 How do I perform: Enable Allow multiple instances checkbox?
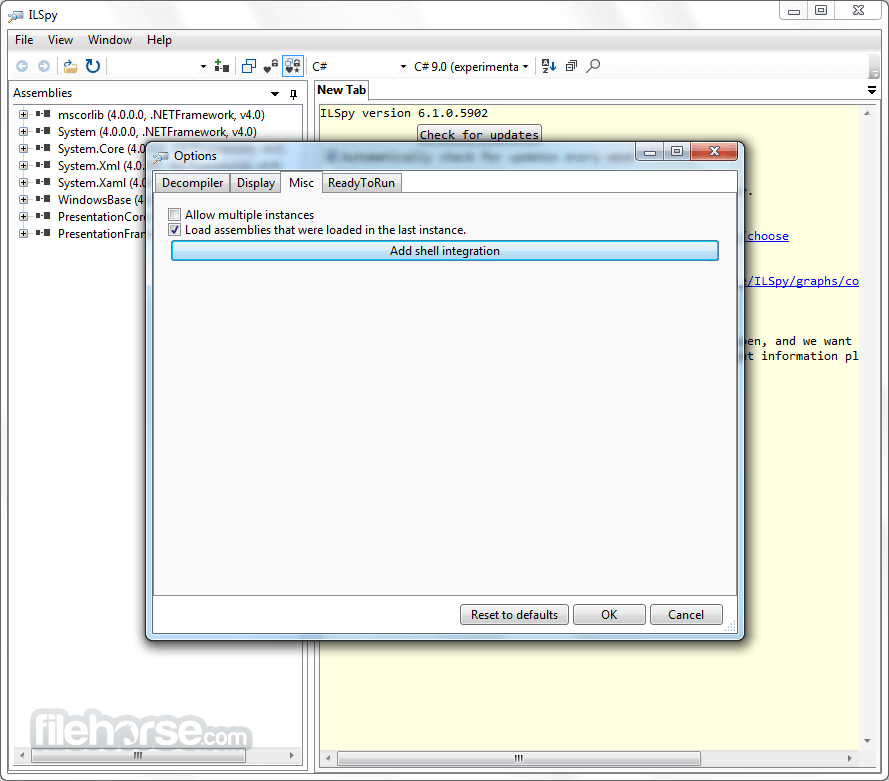coord(175,215)
